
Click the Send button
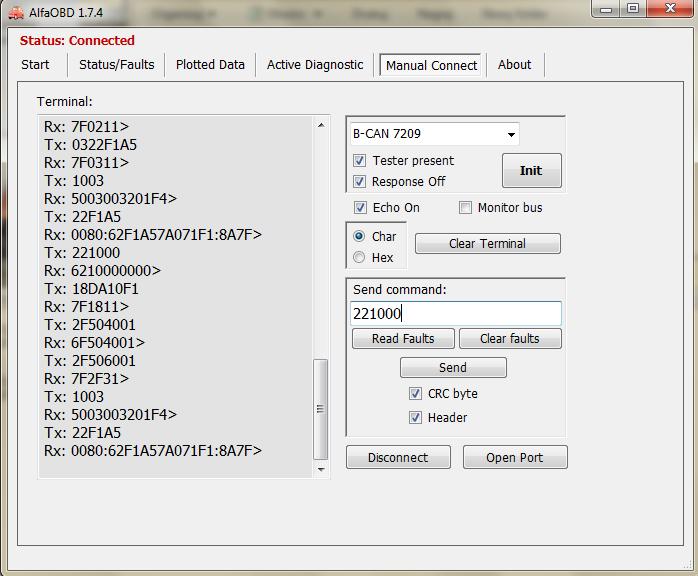click(x=453, y=368)
